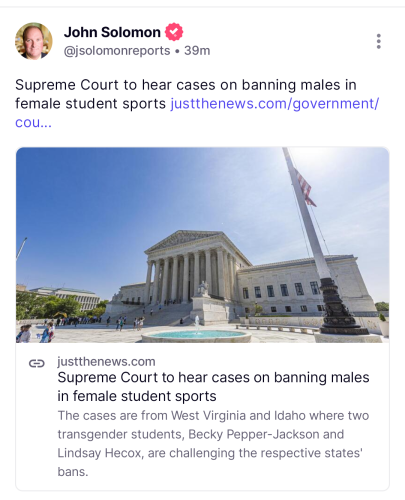Click the 39m post timestamp

(x=197, y=51)
